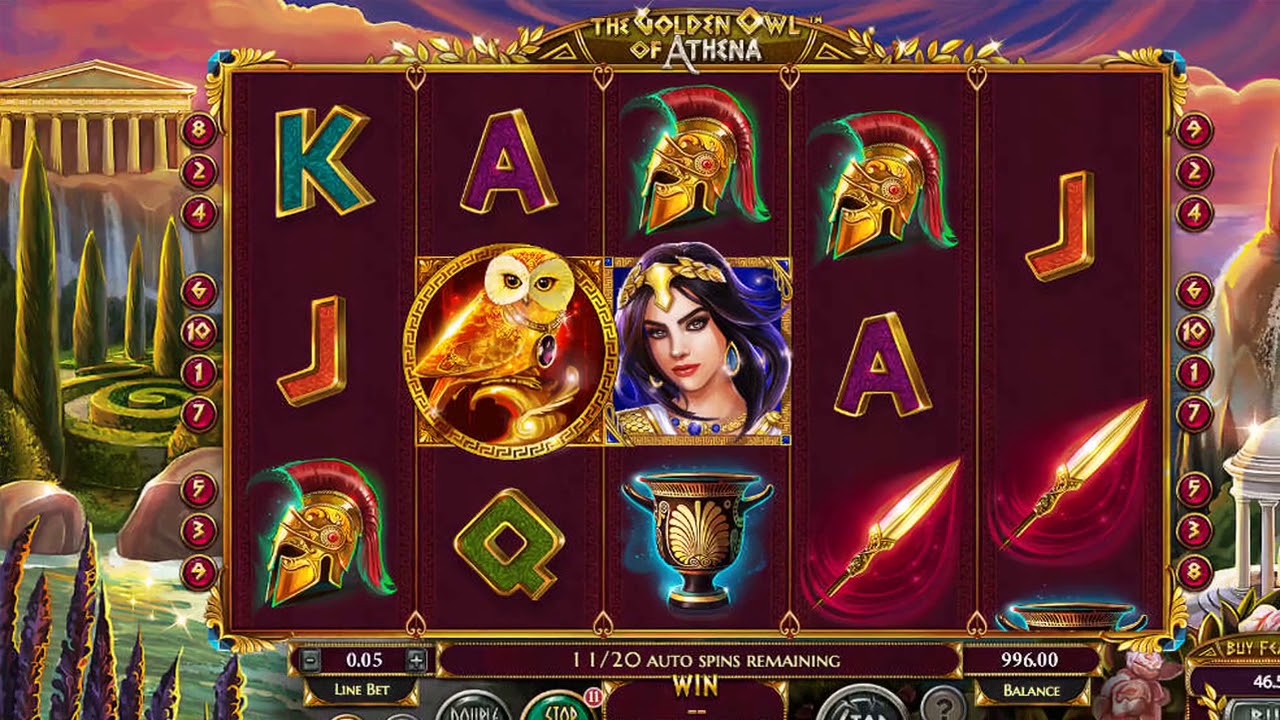Select payline 7 marker on left
This screenshot has height=720, width=1280.
pyautogui.click(x=199, y=413)
